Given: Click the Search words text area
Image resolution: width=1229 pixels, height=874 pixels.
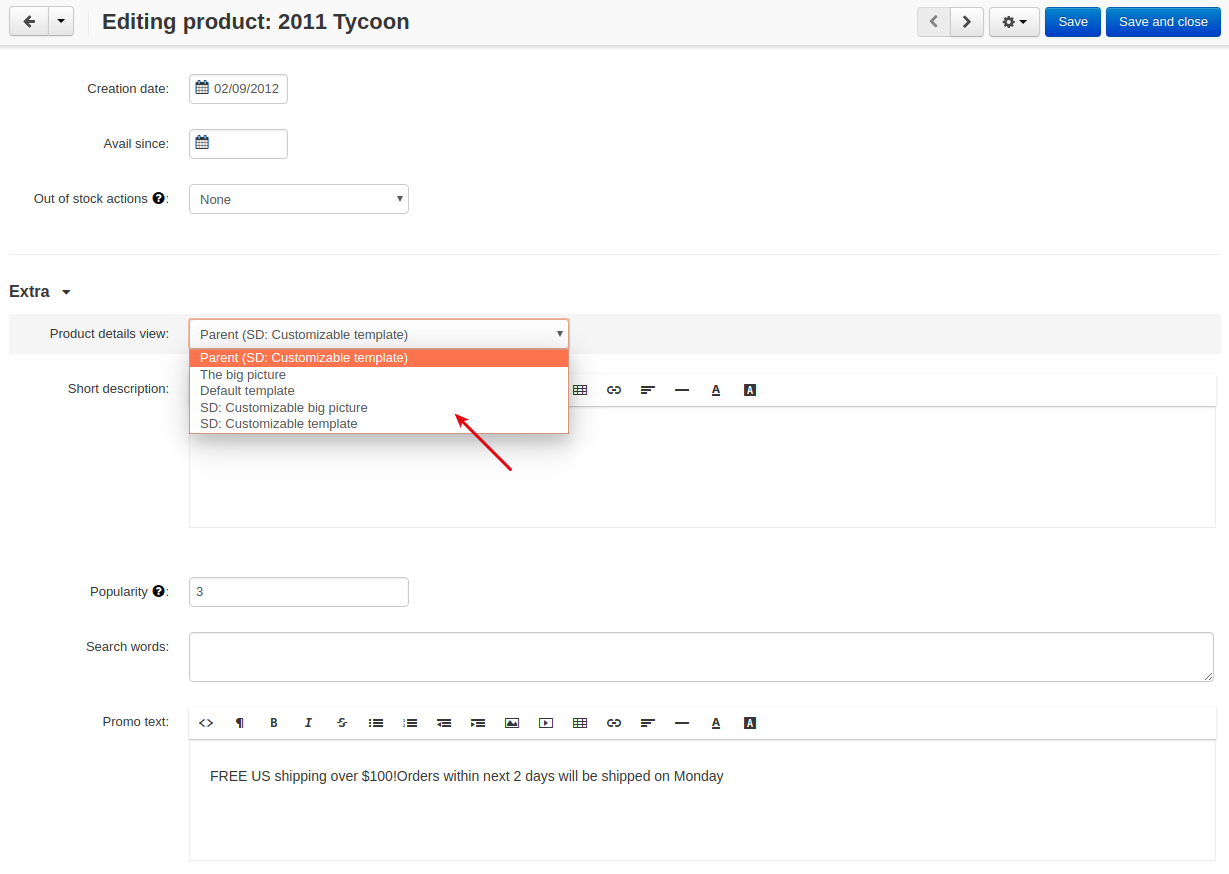Looking at the screenshot, I should (x=701, y=657).
